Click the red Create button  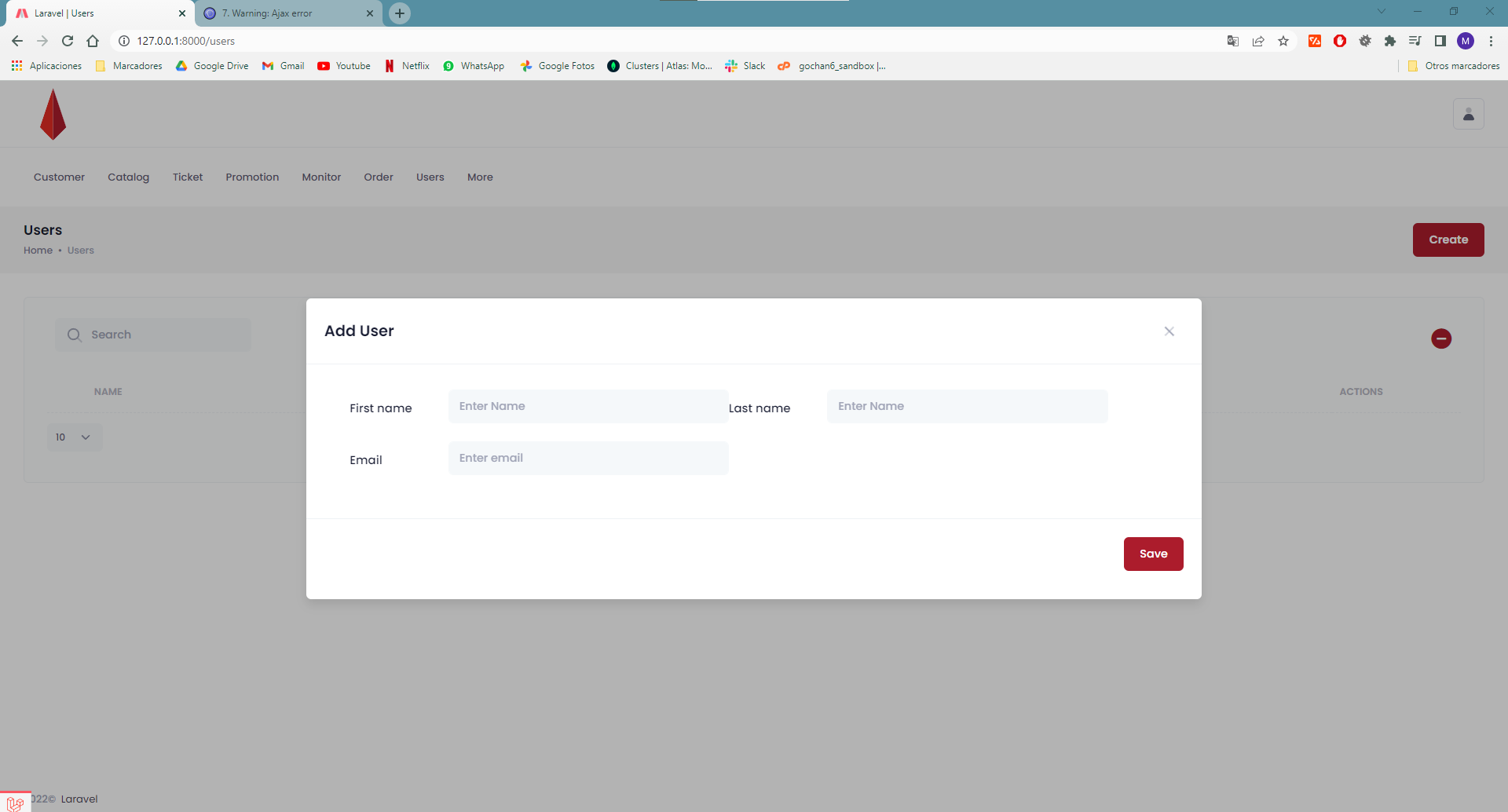(x=1448, y=240)
